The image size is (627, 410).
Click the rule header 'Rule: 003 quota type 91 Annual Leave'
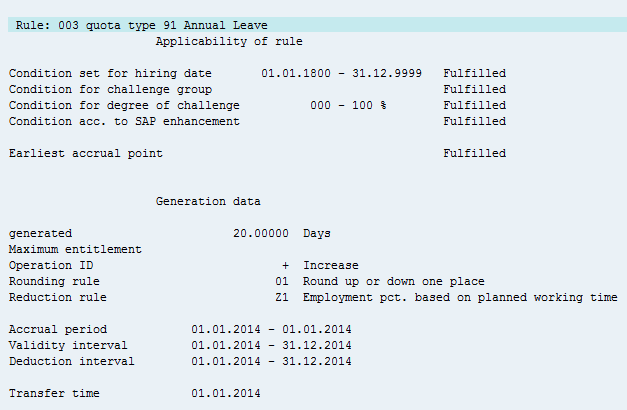tap(141, 25)
